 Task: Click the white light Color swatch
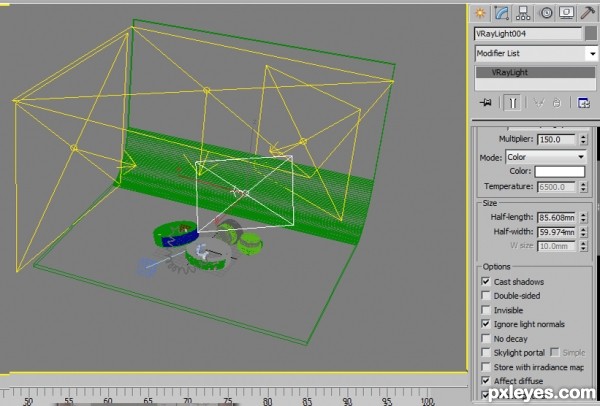point(559,171)
